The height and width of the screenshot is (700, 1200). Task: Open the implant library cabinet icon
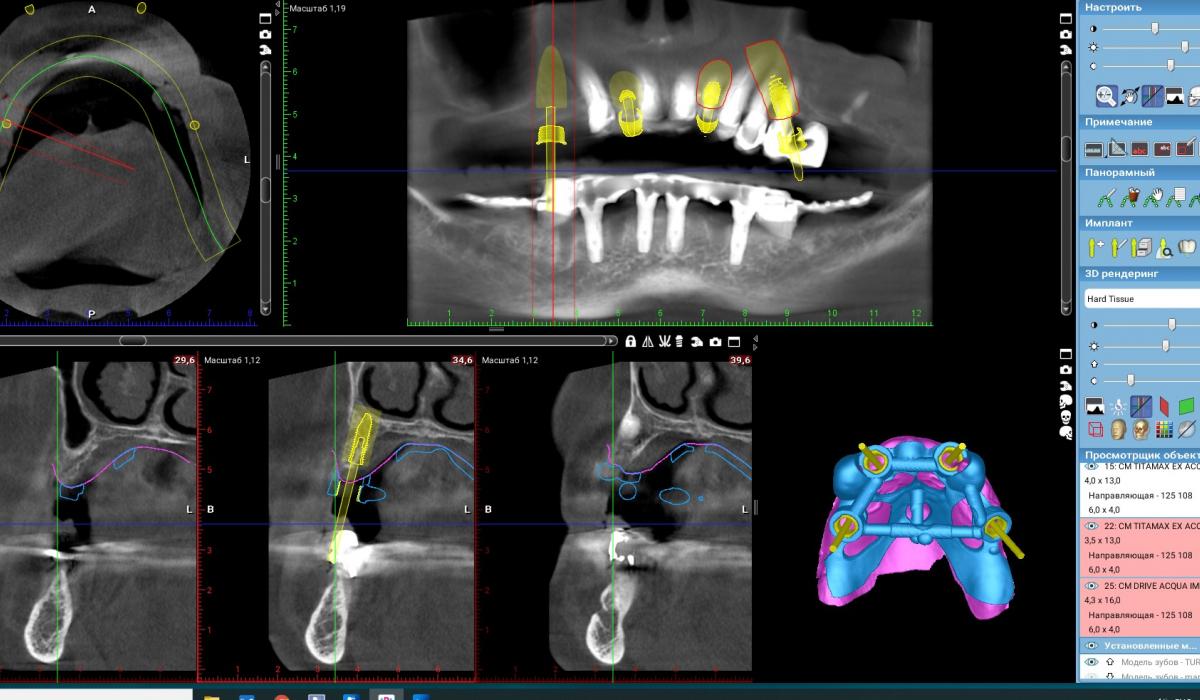tap(1141, 248)
